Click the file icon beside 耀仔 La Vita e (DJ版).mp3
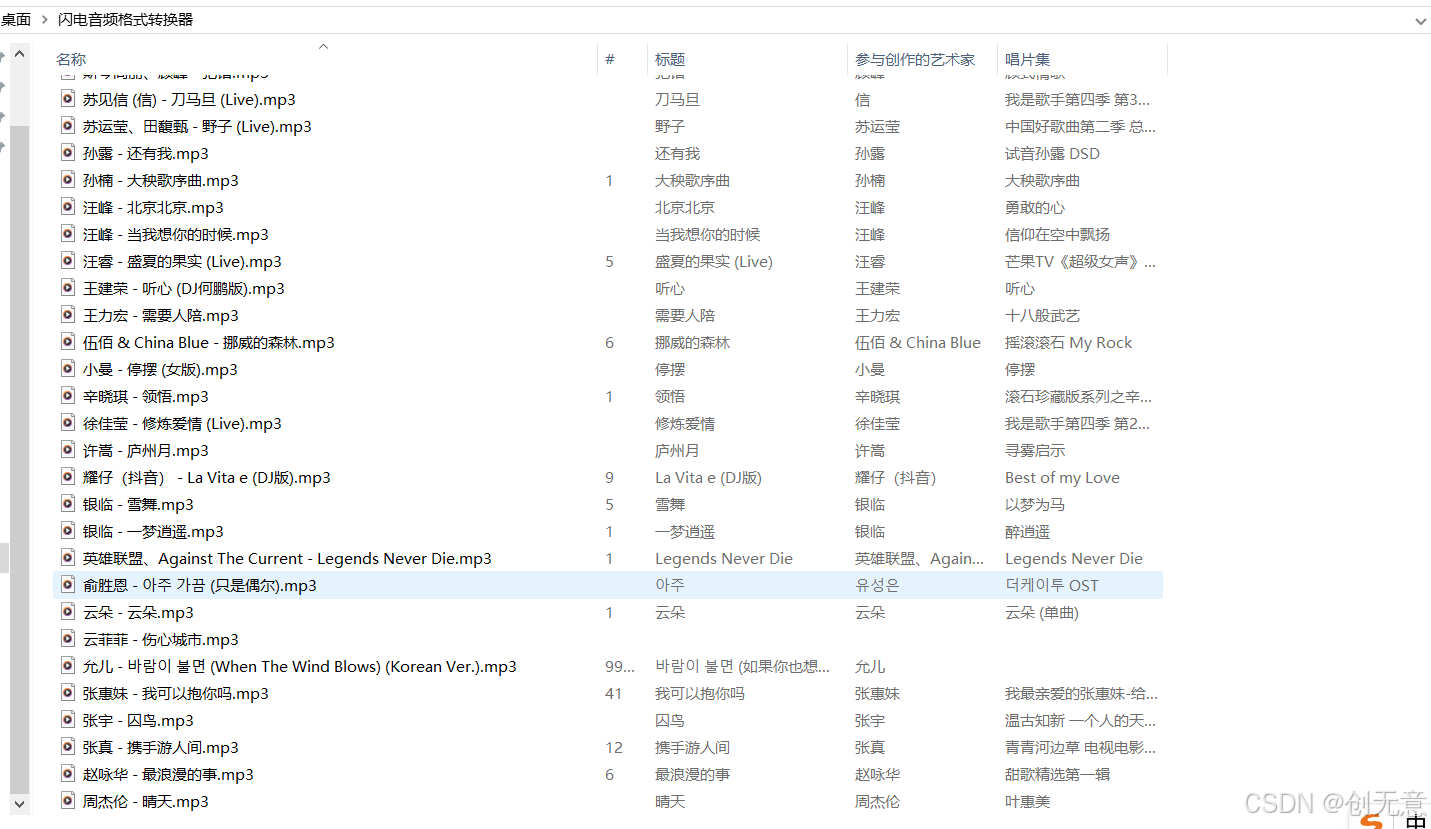 68,477
